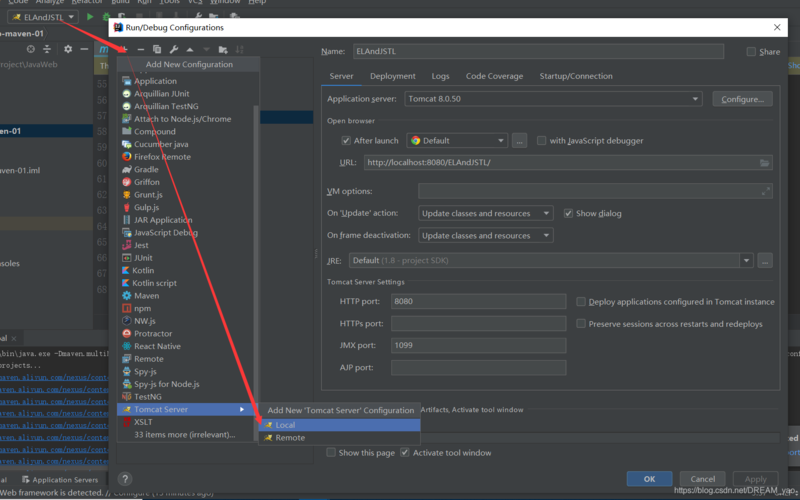Click the project panel target locate icon
Viewport: 800px width, 500px height.
click(31, 49)
